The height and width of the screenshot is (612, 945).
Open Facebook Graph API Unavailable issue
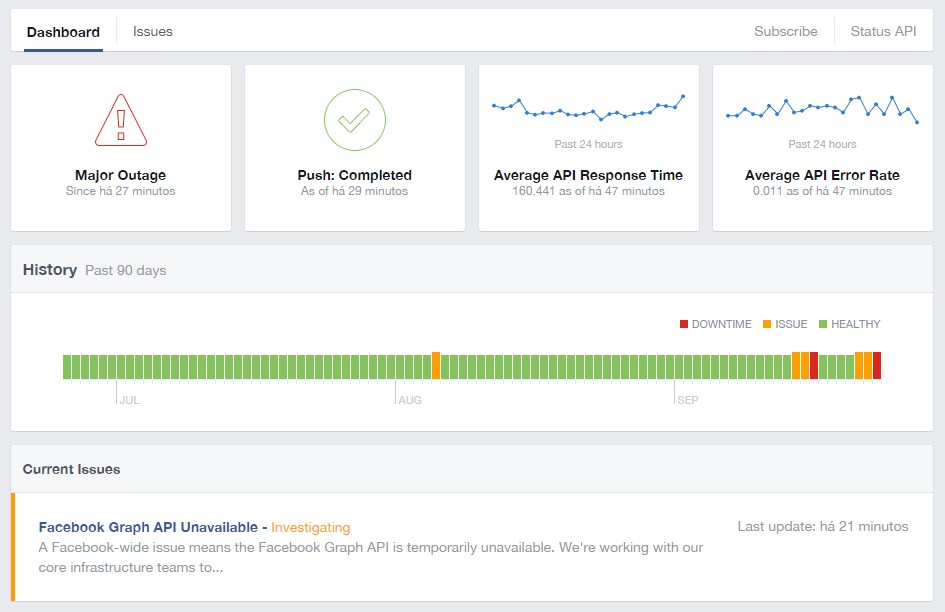click(x=148, y=527)
